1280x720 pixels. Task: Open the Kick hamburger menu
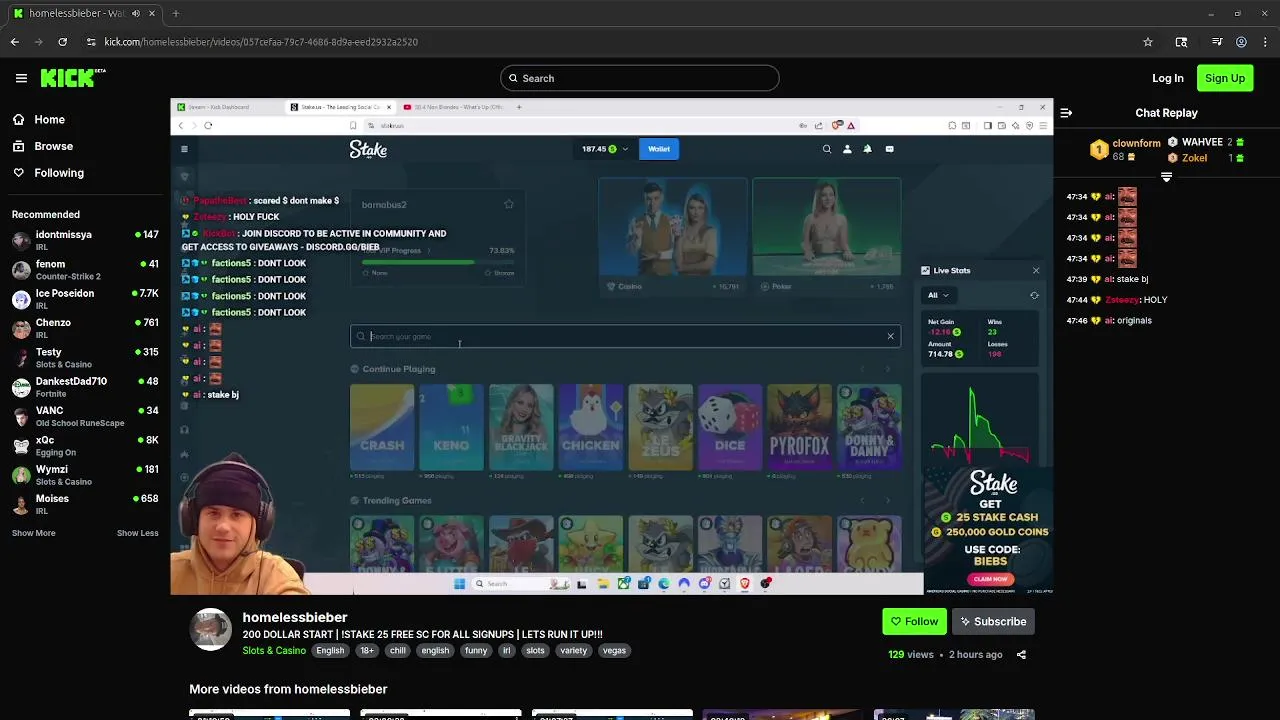(x=21, y=78)
